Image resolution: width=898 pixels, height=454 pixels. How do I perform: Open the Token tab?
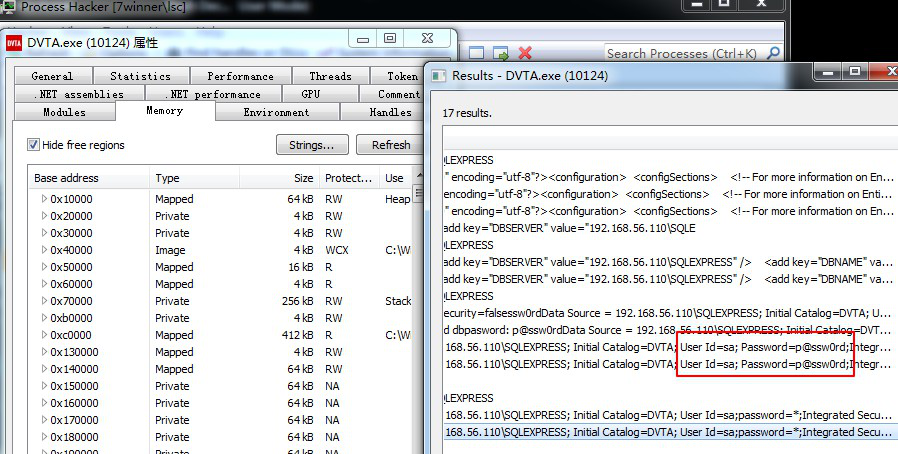click(399, 76)
